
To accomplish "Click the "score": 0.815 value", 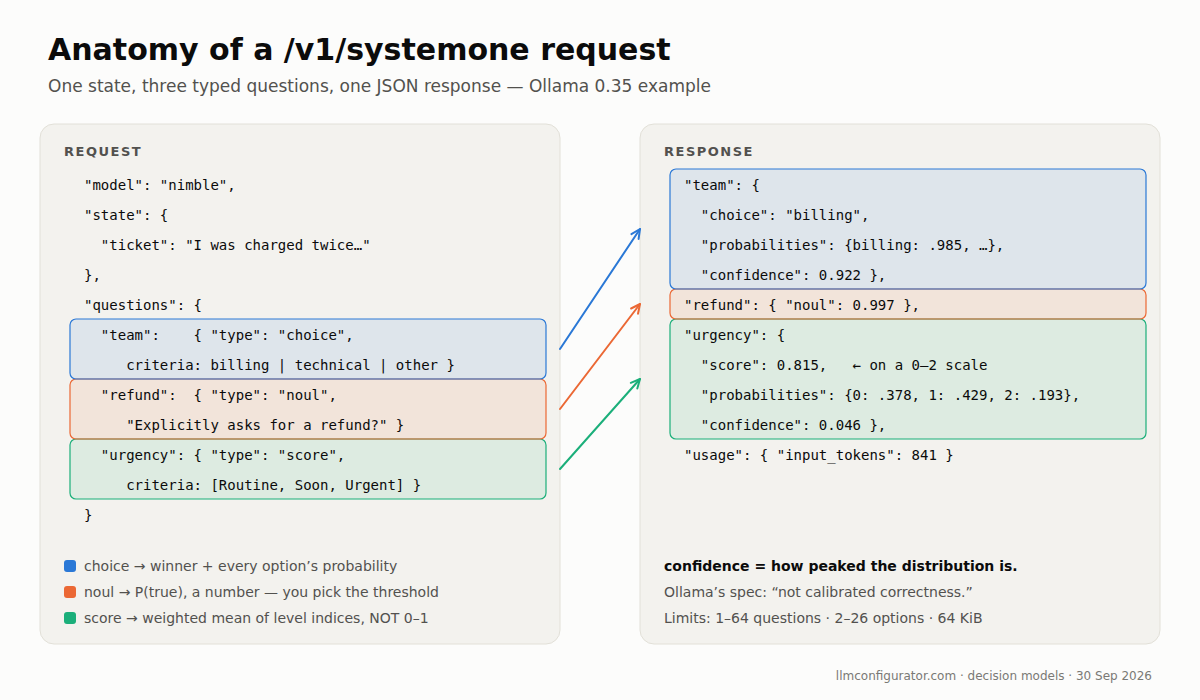I will [764, 365].
